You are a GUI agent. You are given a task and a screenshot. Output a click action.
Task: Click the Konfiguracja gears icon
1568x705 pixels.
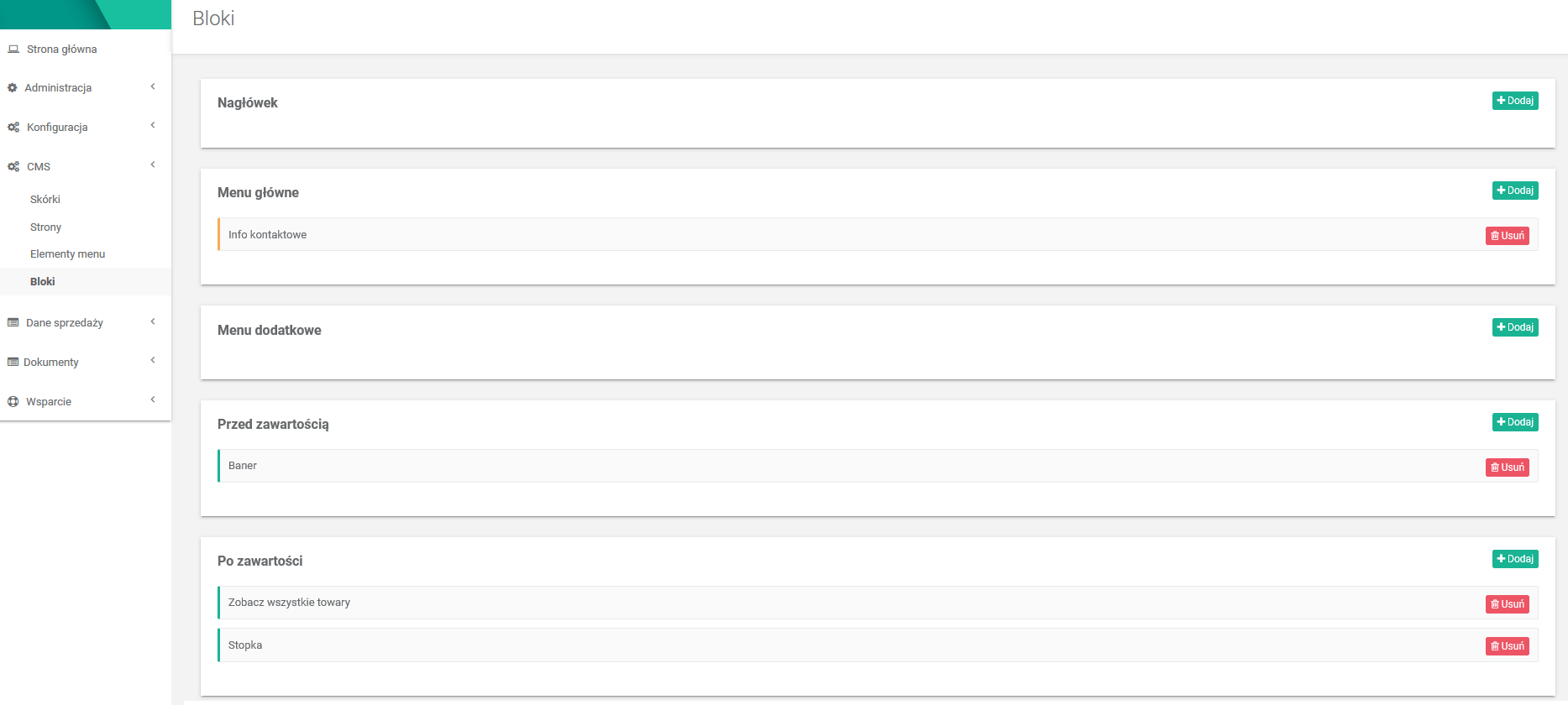(13, 128)
